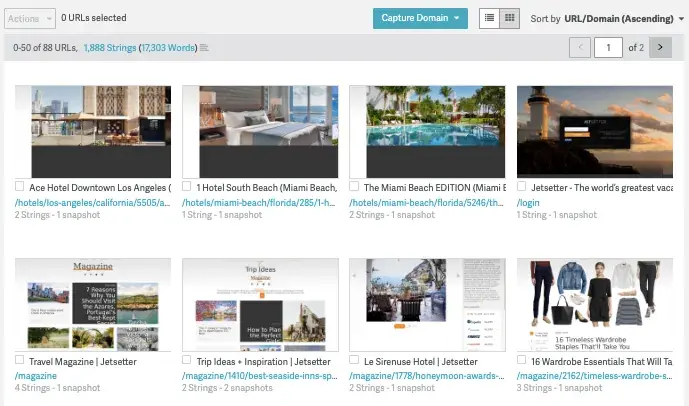Open 1 Hotel South Beach thumbnail
The width and height of the screenshot is (689, 406).
click(260, 132)
